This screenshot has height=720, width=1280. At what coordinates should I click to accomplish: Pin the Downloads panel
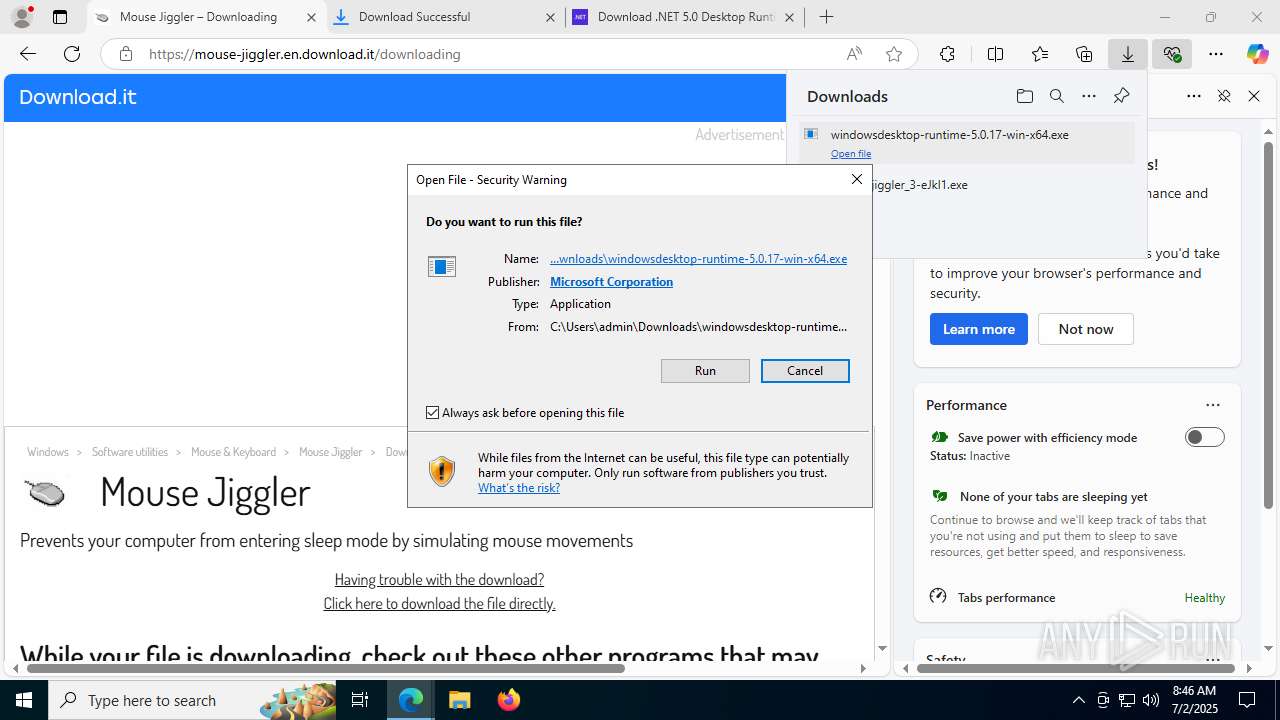(x=1121, y=96)
